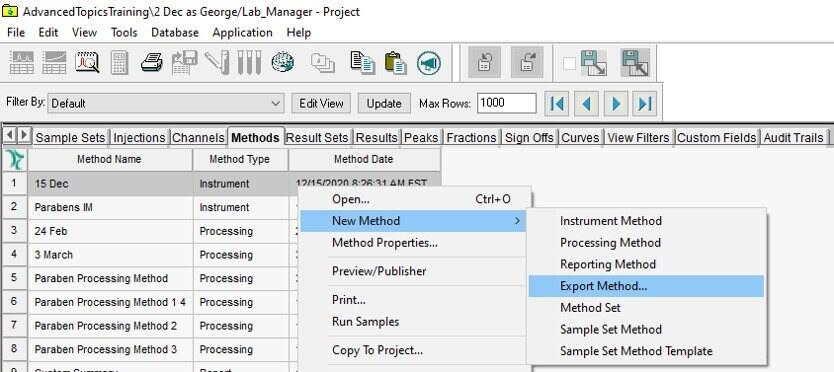Click the vial plate globe icon

tap(282, 62)
